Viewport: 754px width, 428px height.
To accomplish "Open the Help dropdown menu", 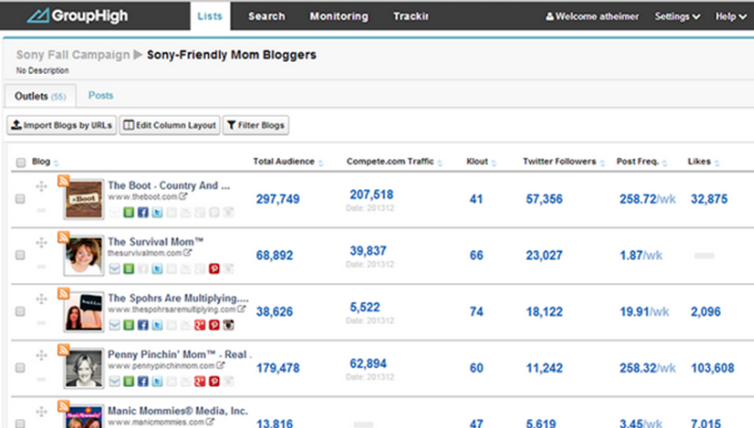I will pos(731,16).
